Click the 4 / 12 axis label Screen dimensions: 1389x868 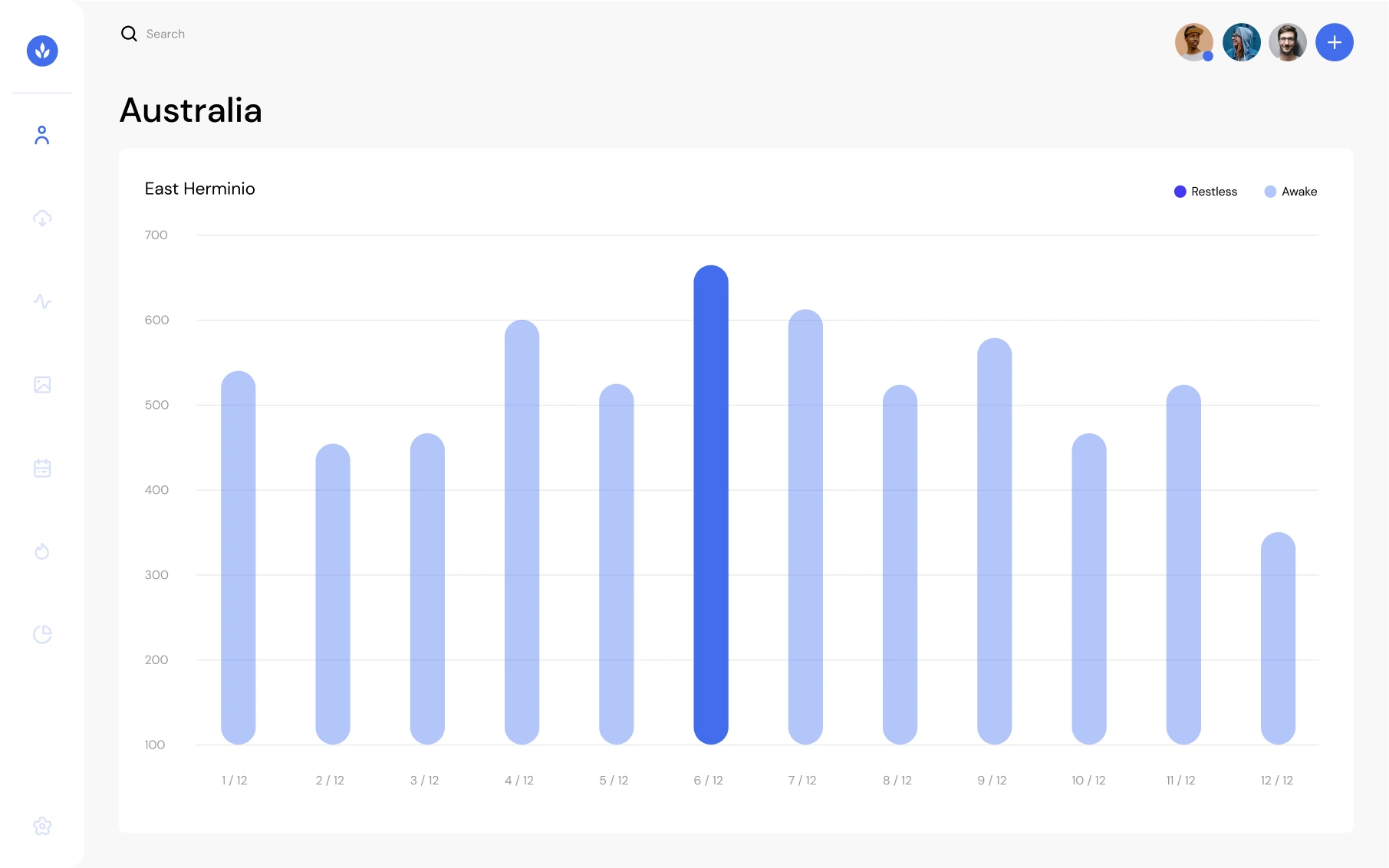pos(519,781)
